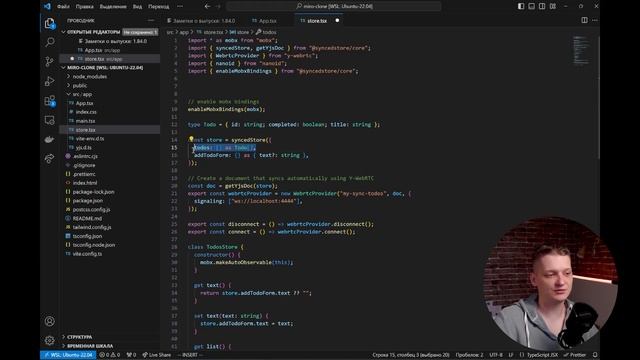
Task: Open the editor's more actions ellipsis
Action: coord(595,20)
